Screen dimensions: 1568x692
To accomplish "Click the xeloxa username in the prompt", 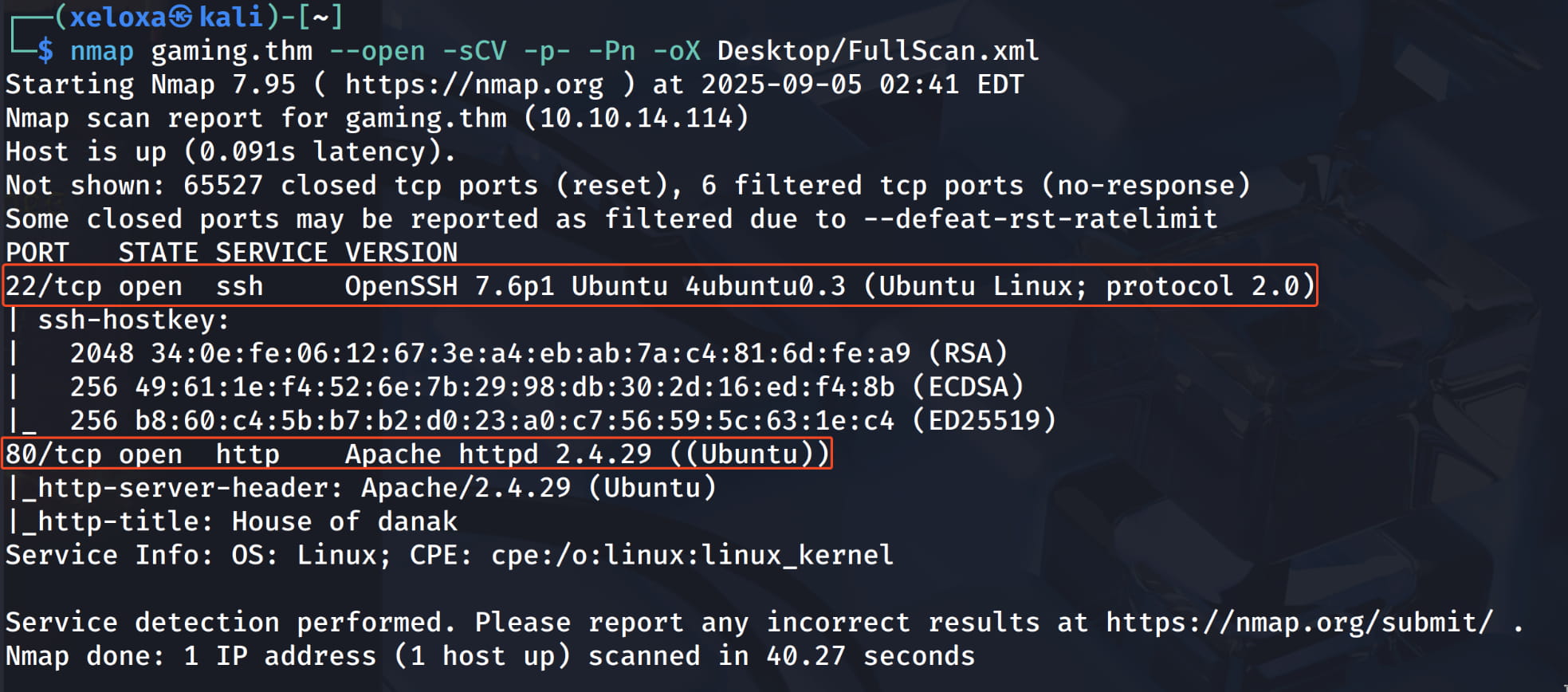I will pyautogui.click(x=118, y=17).
